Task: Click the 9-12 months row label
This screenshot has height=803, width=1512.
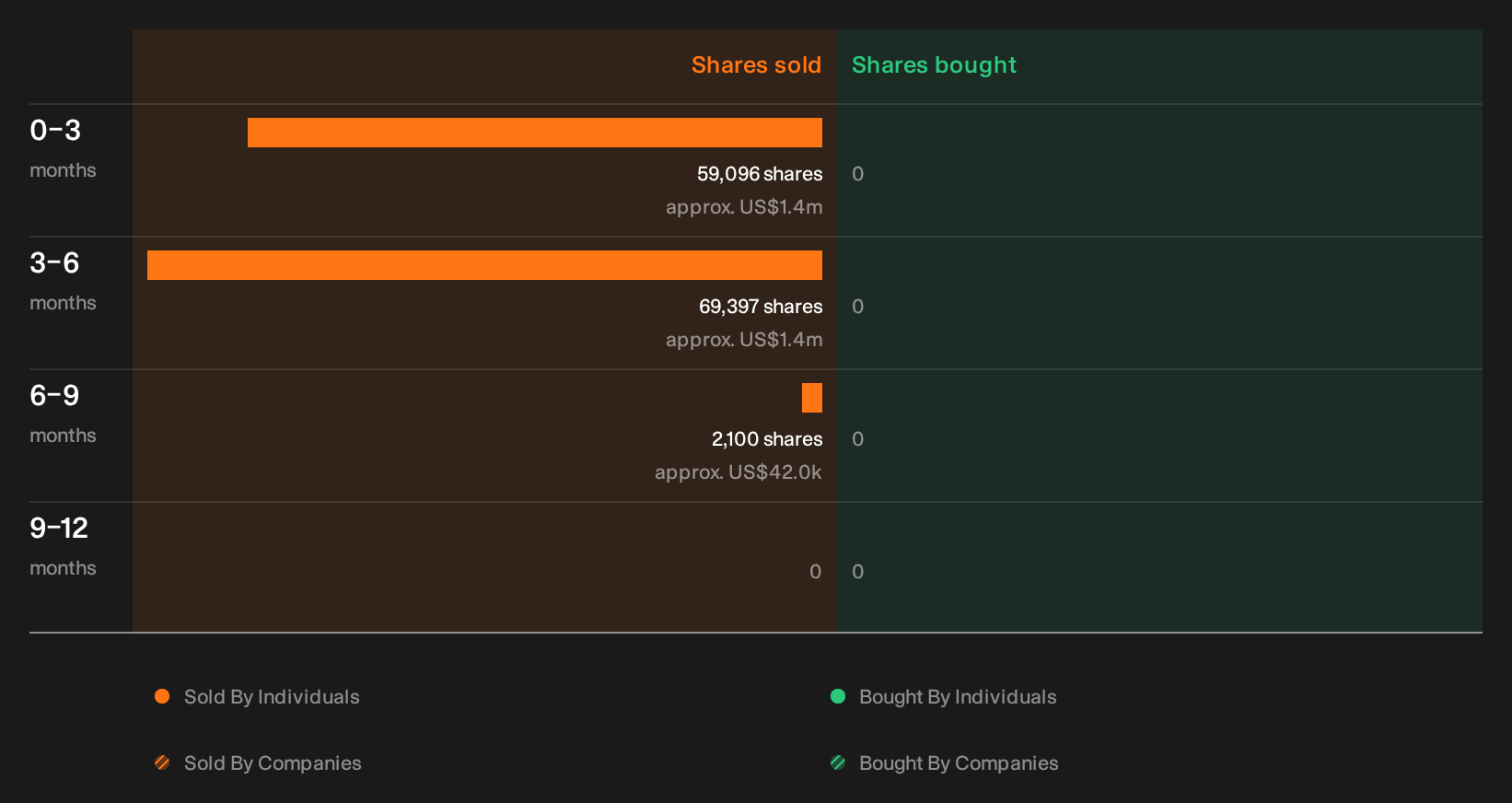Action: [63, 546]
